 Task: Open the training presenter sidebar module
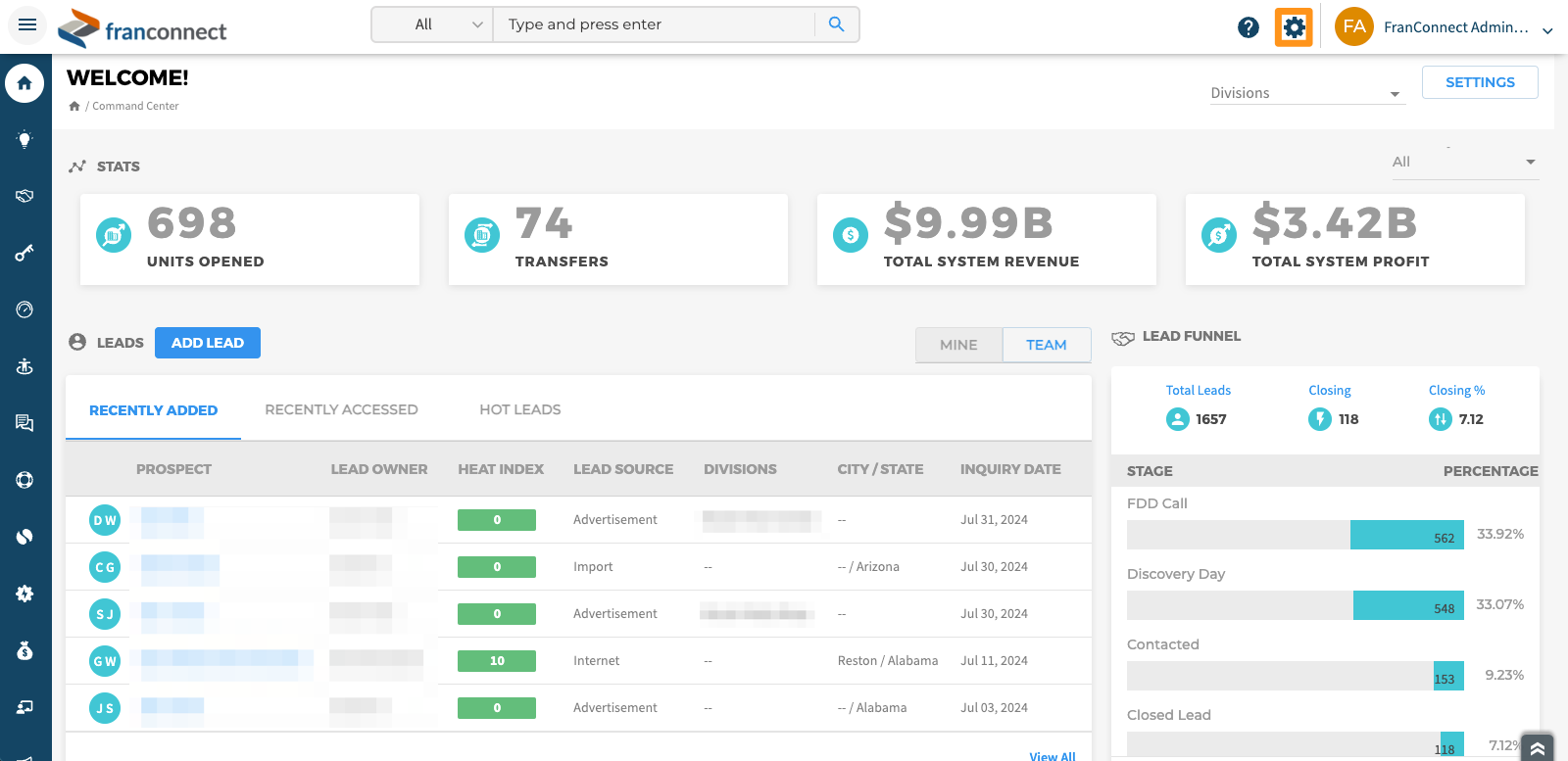pyautogui.click(x=24, y=707)
